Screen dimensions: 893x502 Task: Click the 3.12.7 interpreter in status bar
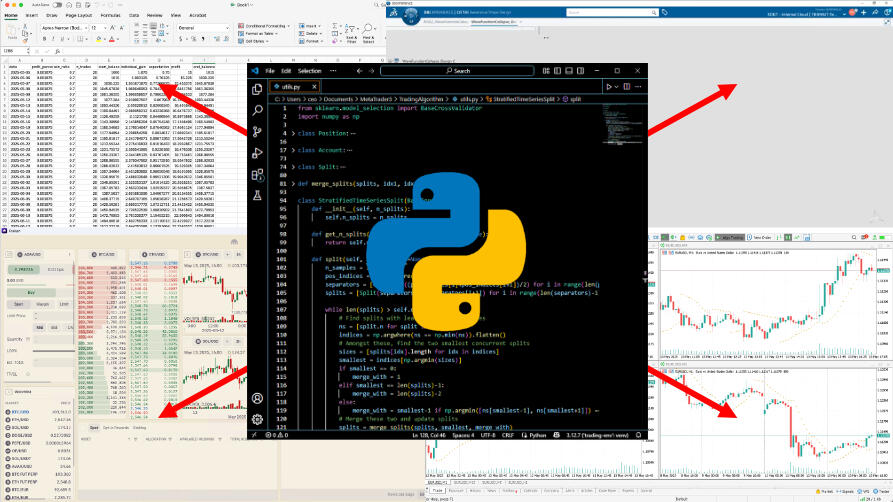pos(597,435)
